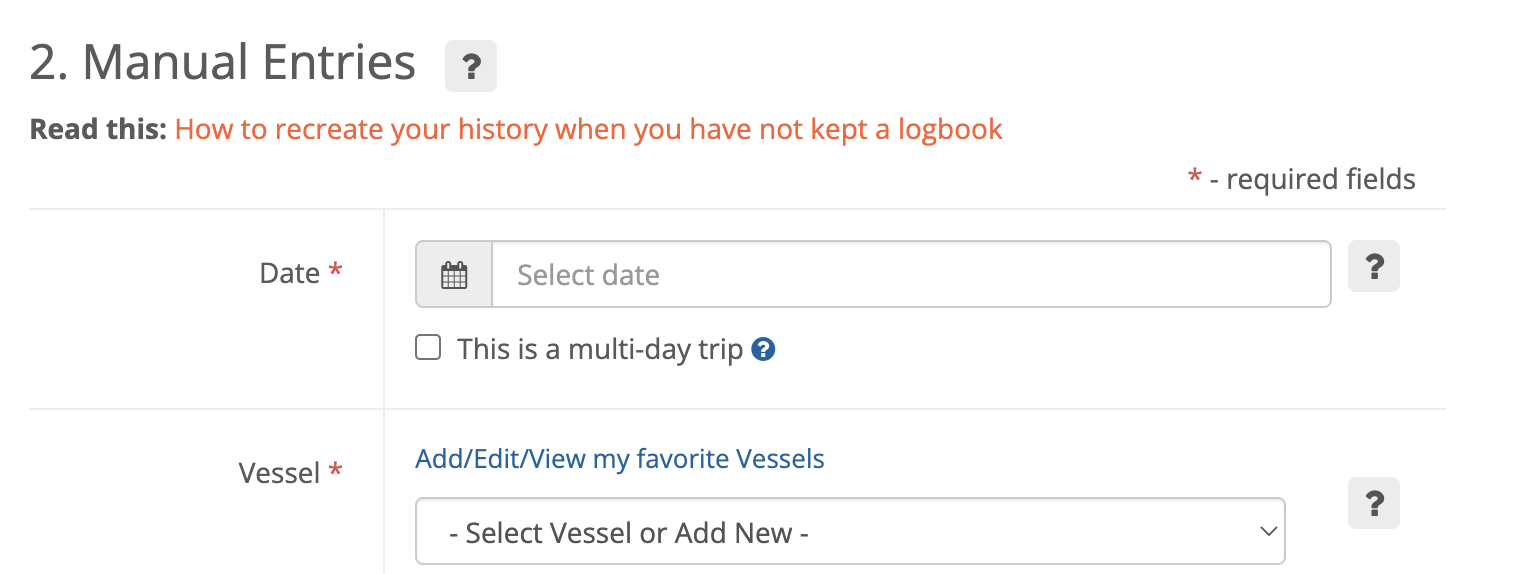Click the Vessel field label
Image resolution: width=1524 pixels, height=574 pixels.
279,472
